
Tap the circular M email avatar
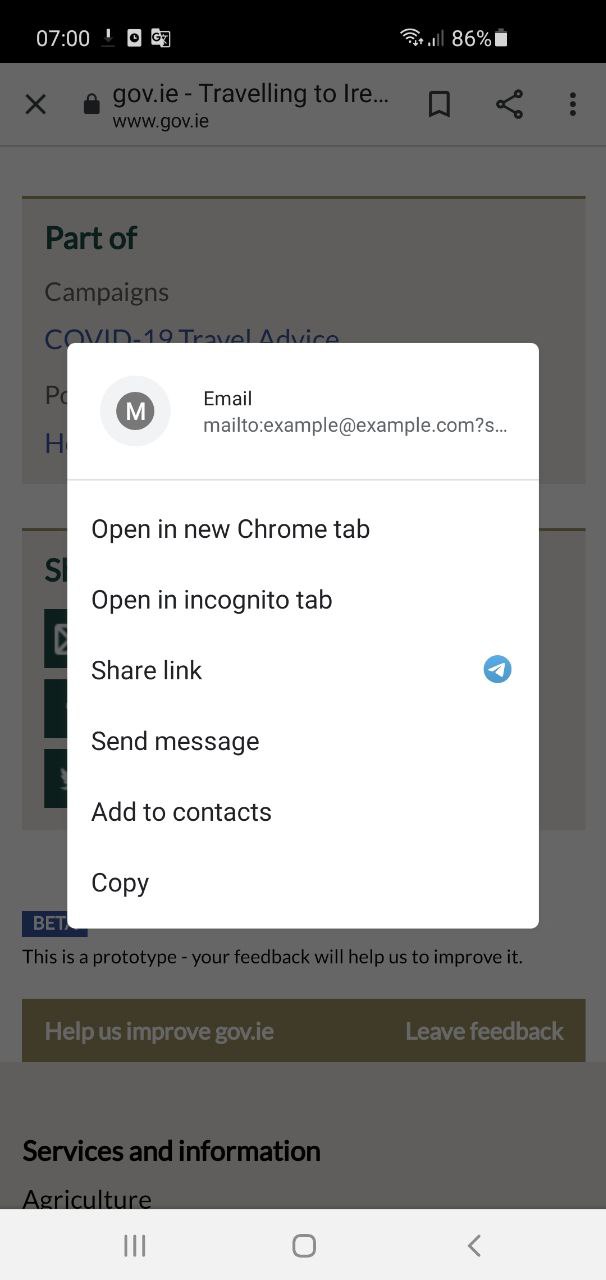click(x=135, y=411)
